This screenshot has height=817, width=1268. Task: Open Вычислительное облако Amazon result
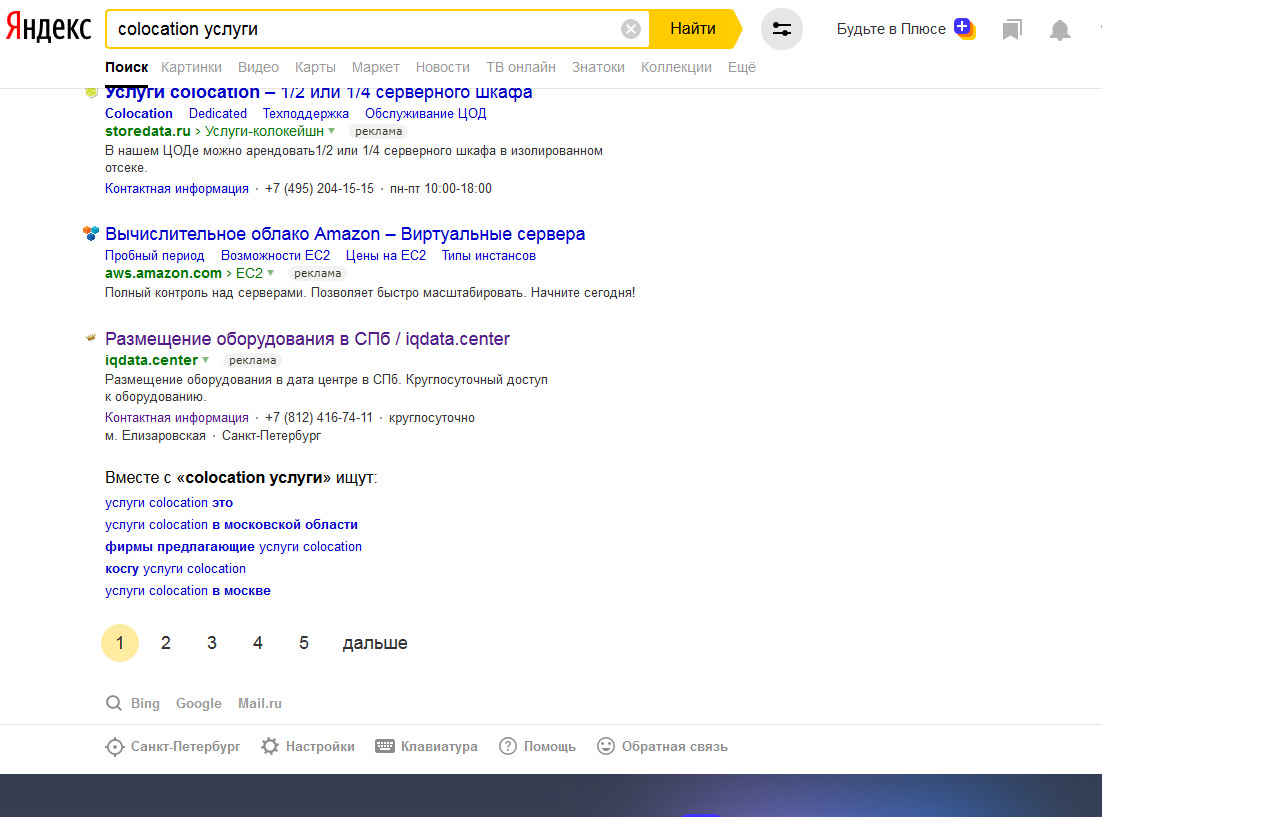click(345, 234)
